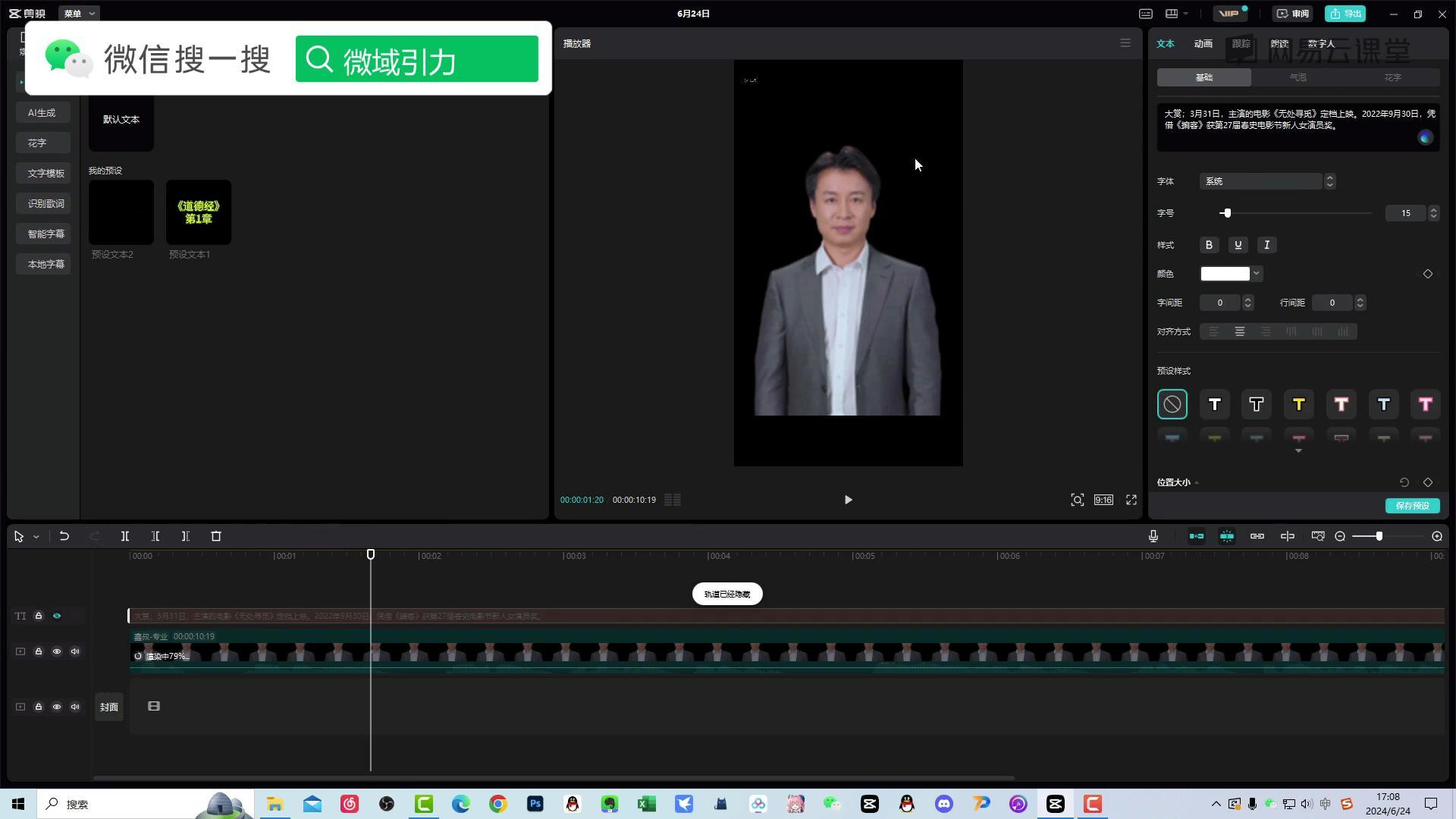Add a color keyframe diamond
The image size is (1456, 819).
(x=1428, y=274)
